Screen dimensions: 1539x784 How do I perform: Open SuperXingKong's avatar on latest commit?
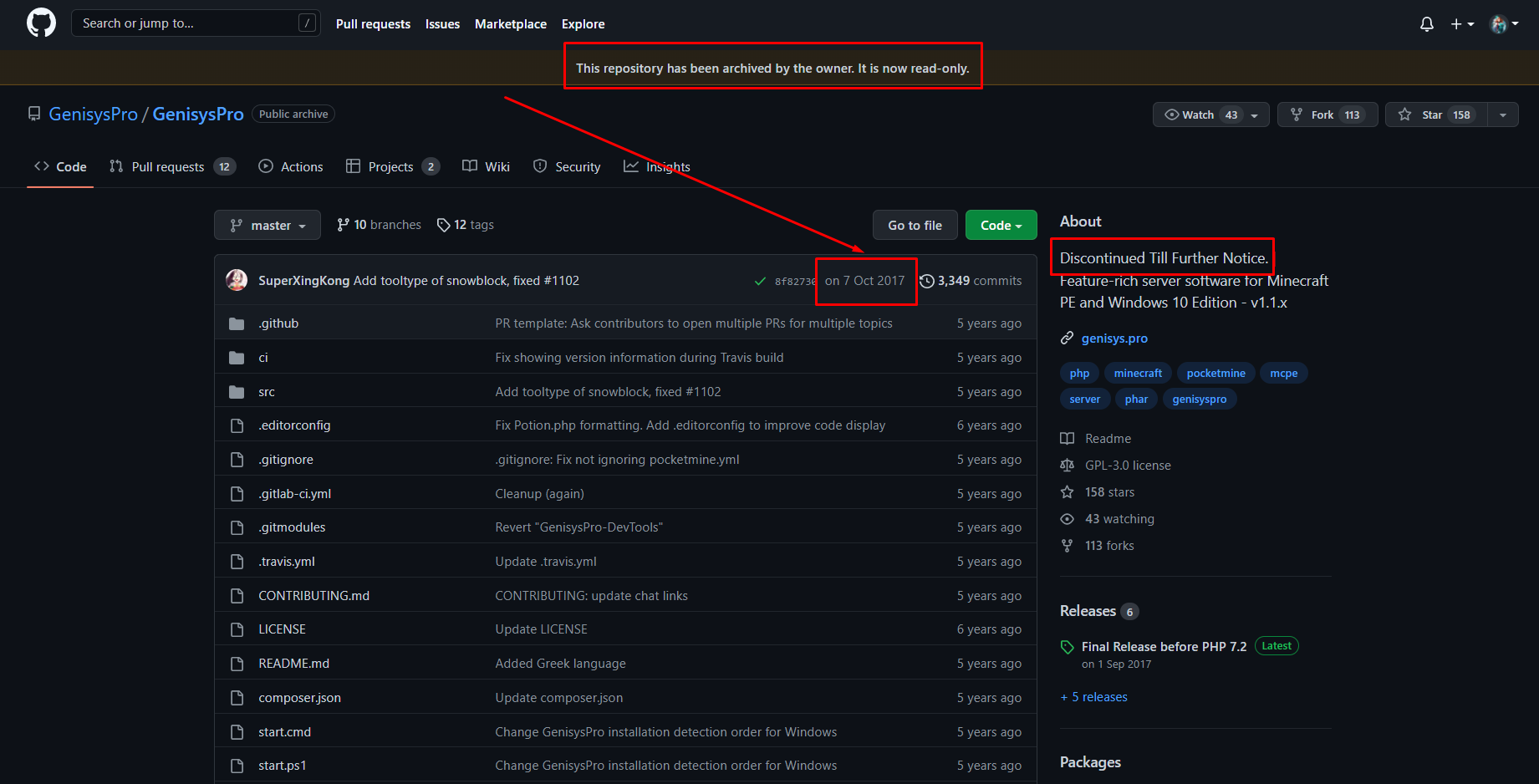[237, 281]
